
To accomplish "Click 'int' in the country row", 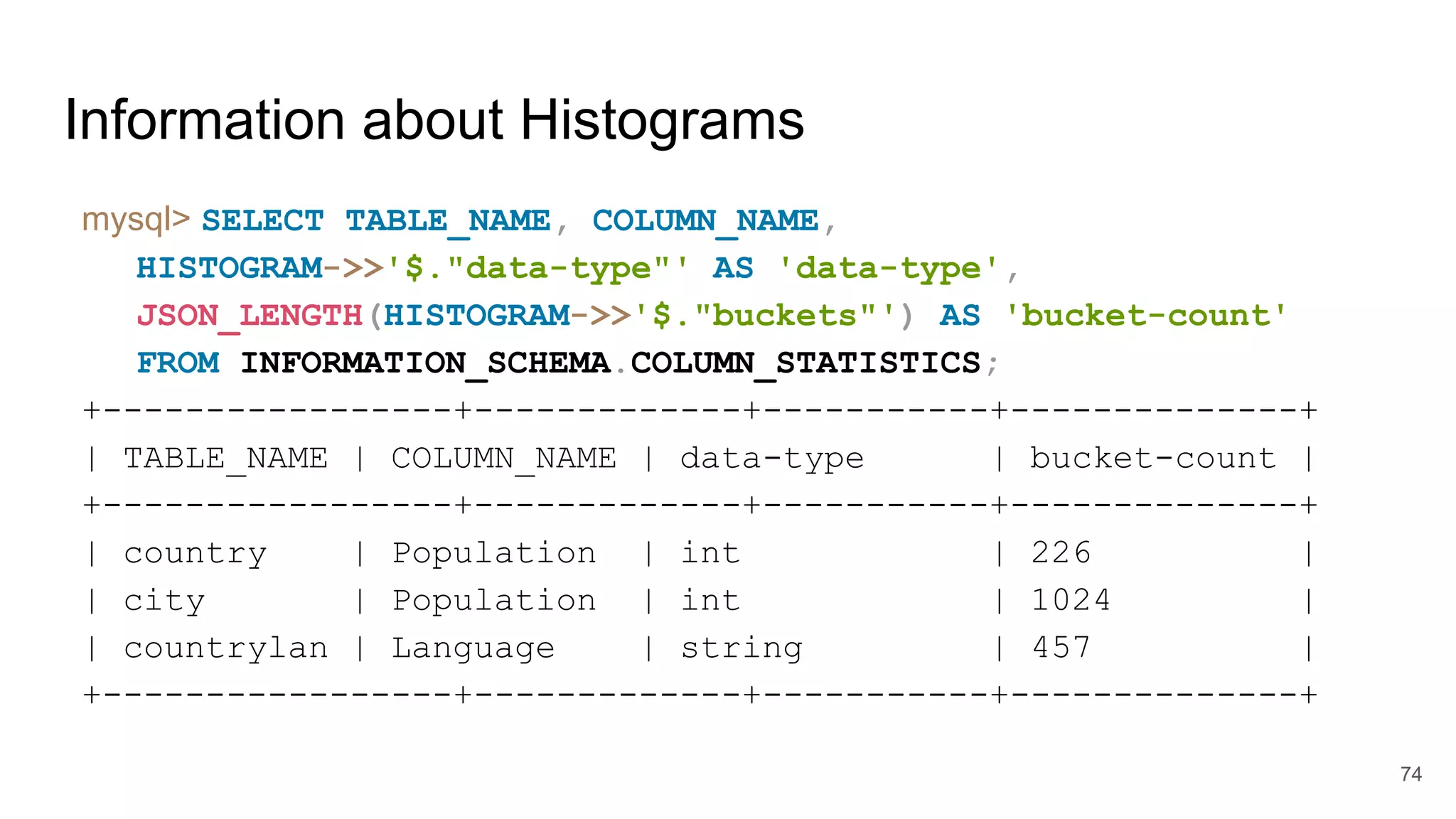I will pyautogui.click(x=710, y=552).
